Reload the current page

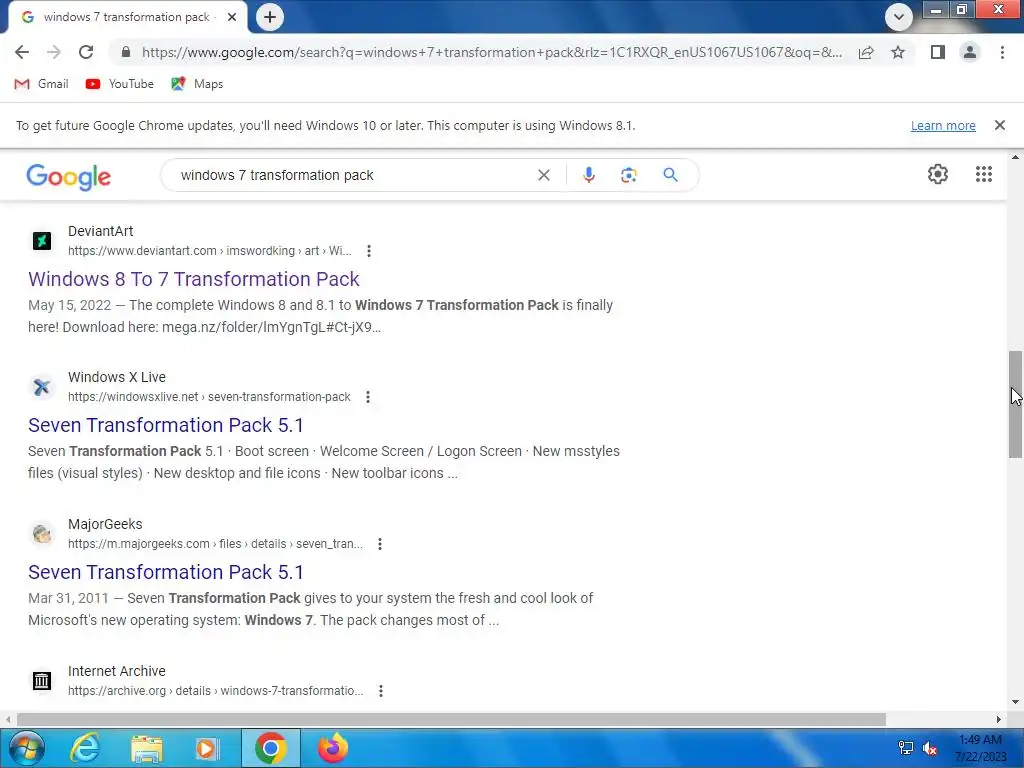coord(86,52)
